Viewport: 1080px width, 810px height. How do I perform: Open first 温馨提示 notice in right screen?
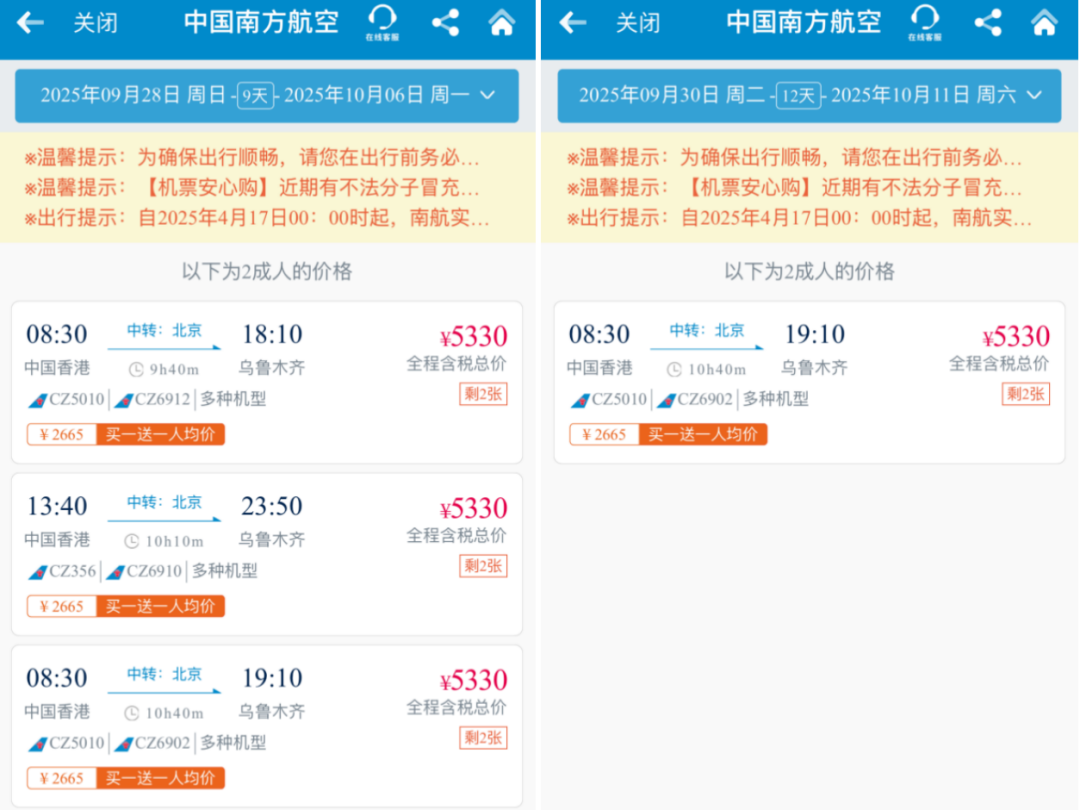pyautogui.click(x=794, y=158)
